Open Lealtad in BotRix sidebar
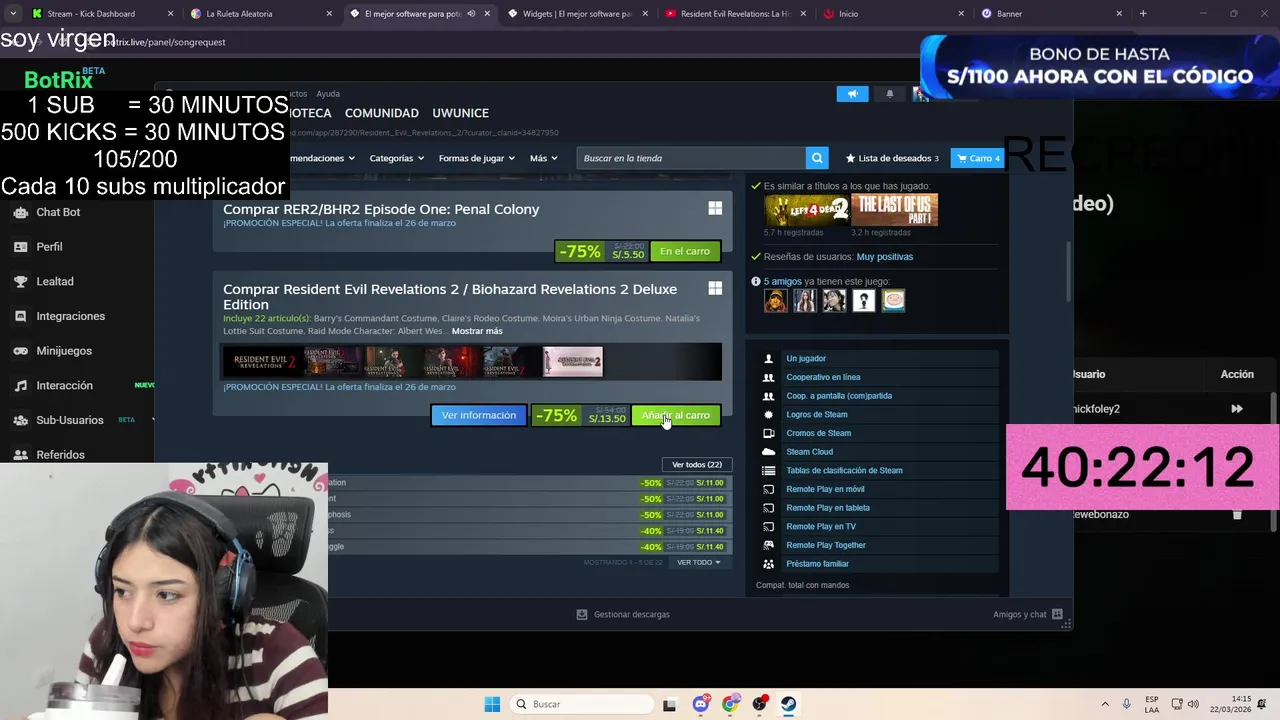Viewport: 1280px width, 720px height. coord(55,282)
